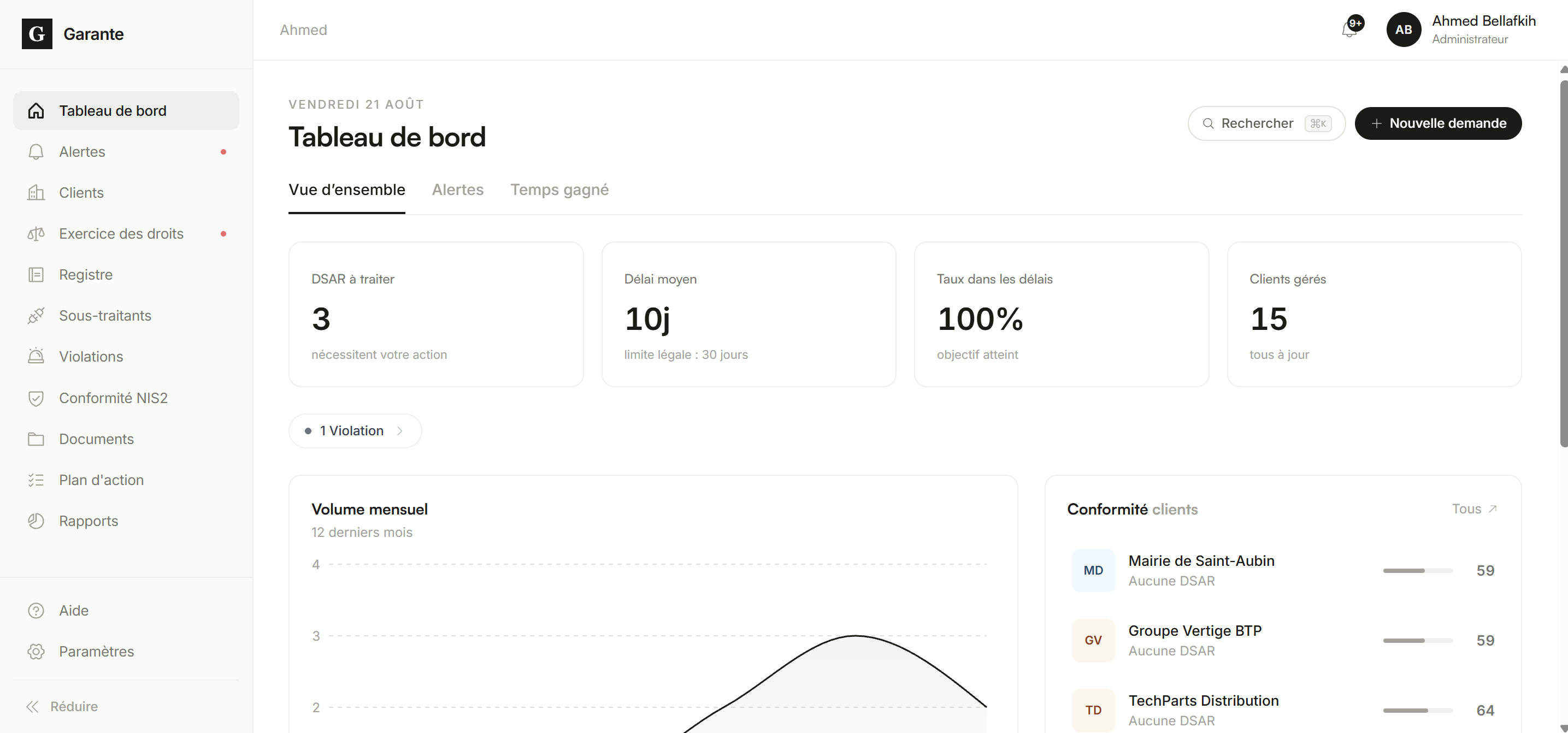Click the score 64 for TechParts
1568x733 pixels.
pyautogui.click(x=1484, y=711)
